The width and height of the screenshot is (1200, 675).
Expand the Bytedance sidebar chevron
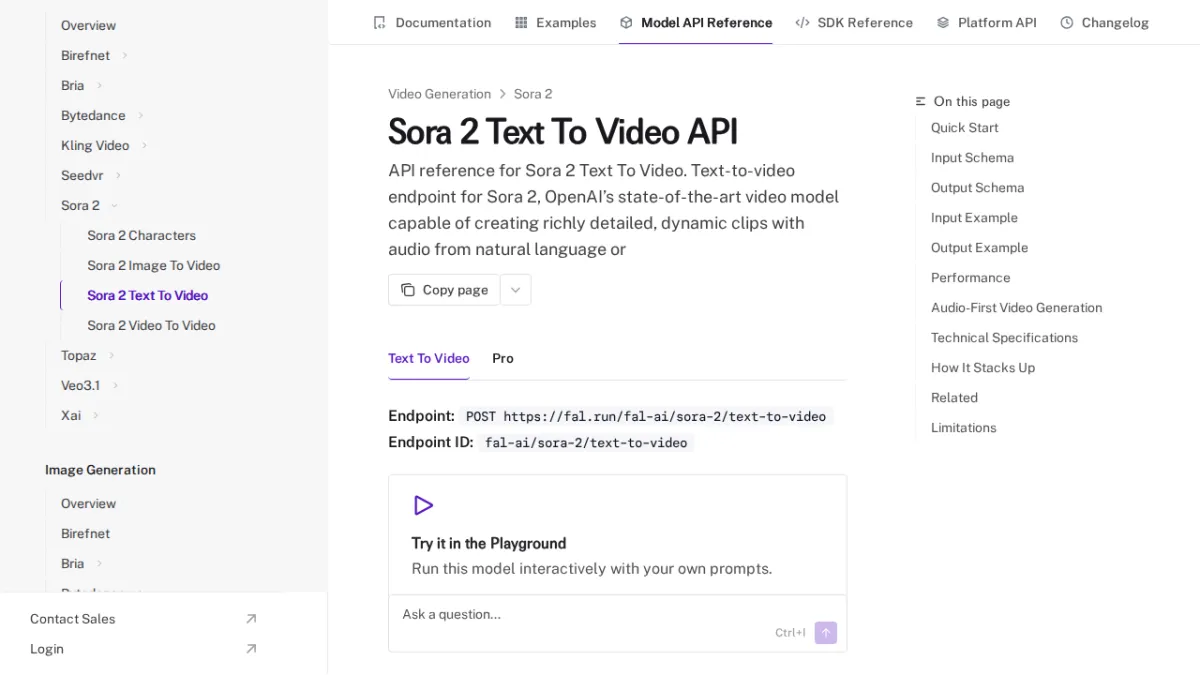140,115
